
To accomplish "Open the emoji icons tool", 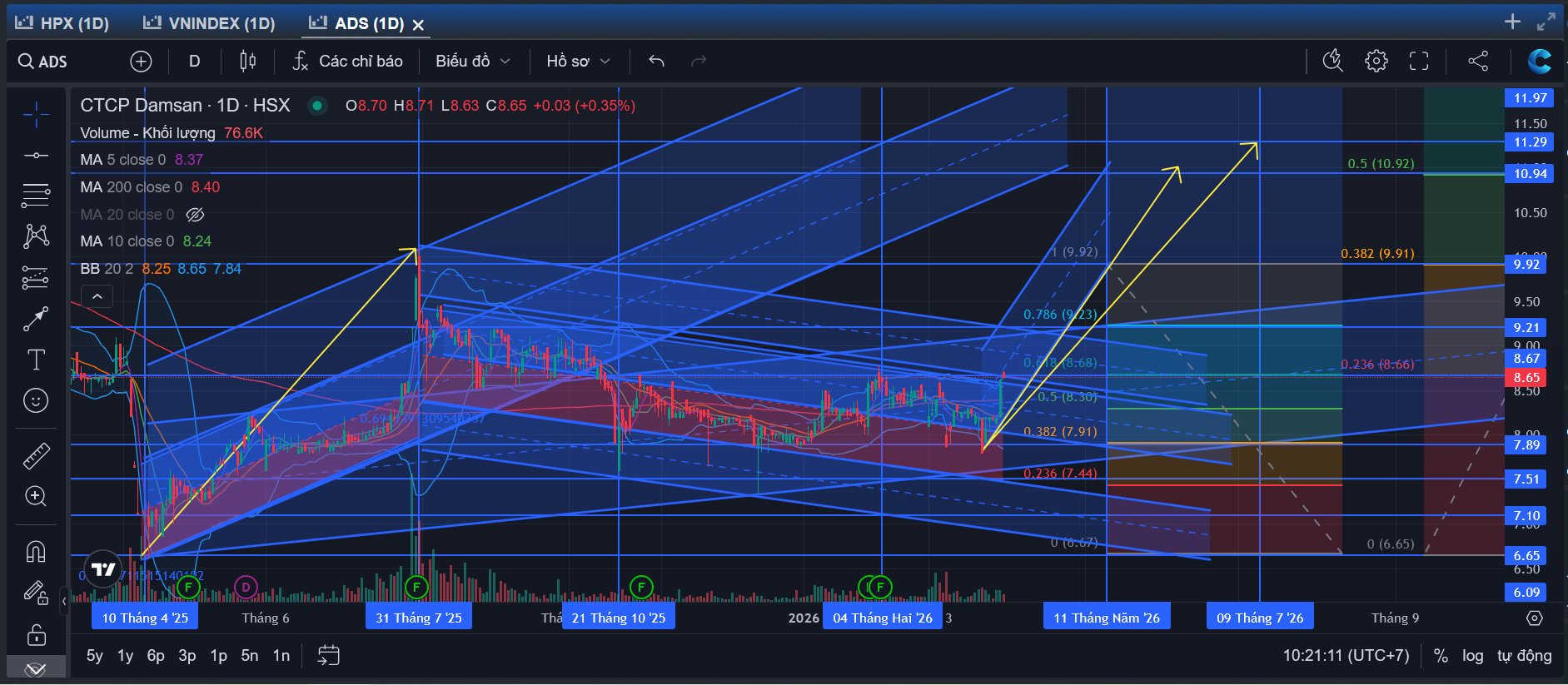I will pos(36,400).
